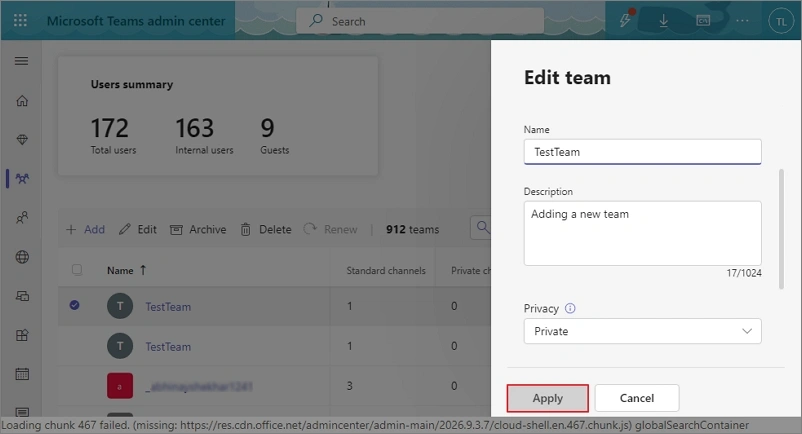This screenshot has height=434, width=802.
Task: Open the lightning bolt notifications icon
Action: (x=626, y=20)
